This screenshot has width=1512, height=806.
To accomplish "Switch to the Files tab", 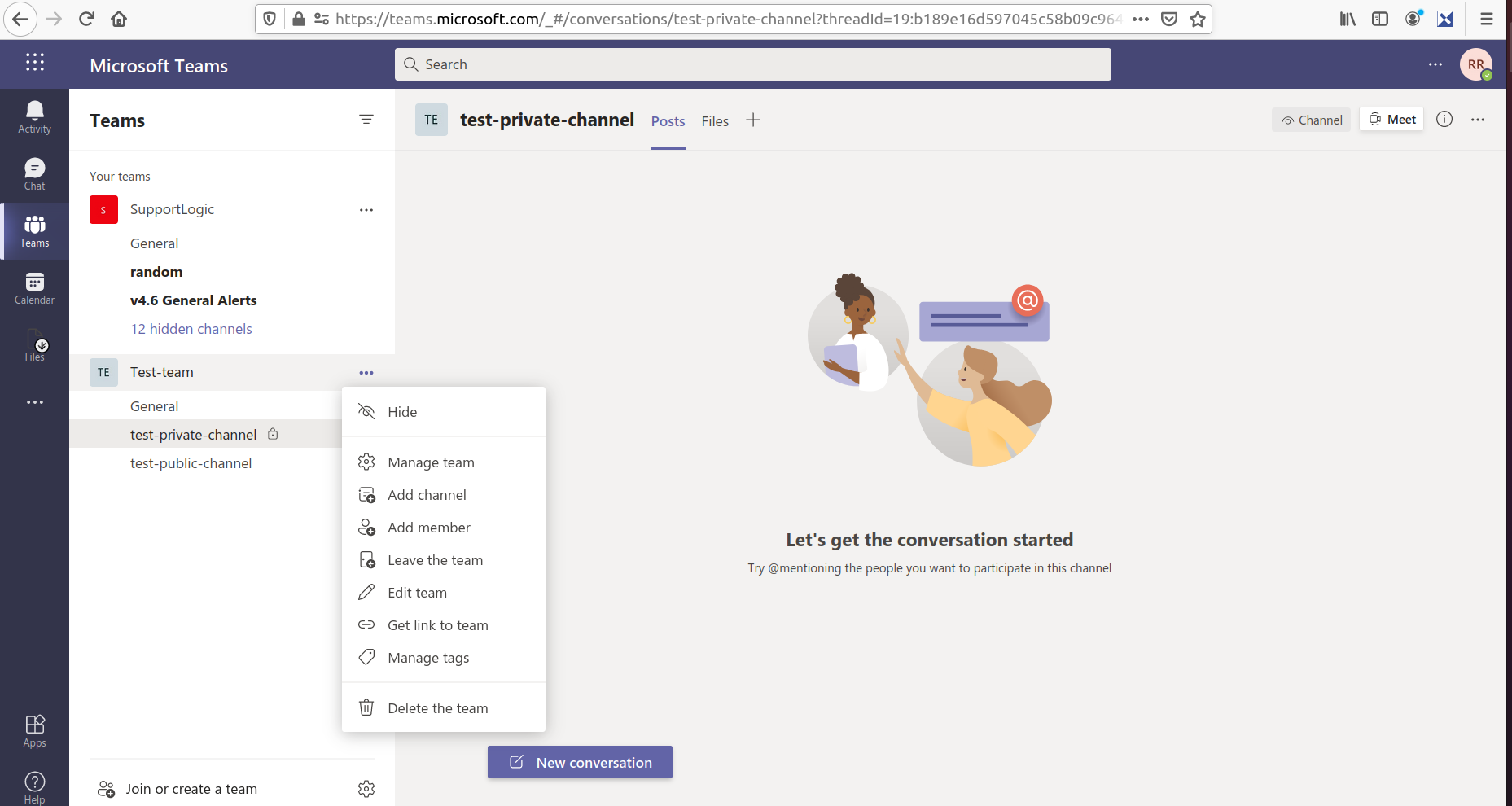I will (715, 121).
